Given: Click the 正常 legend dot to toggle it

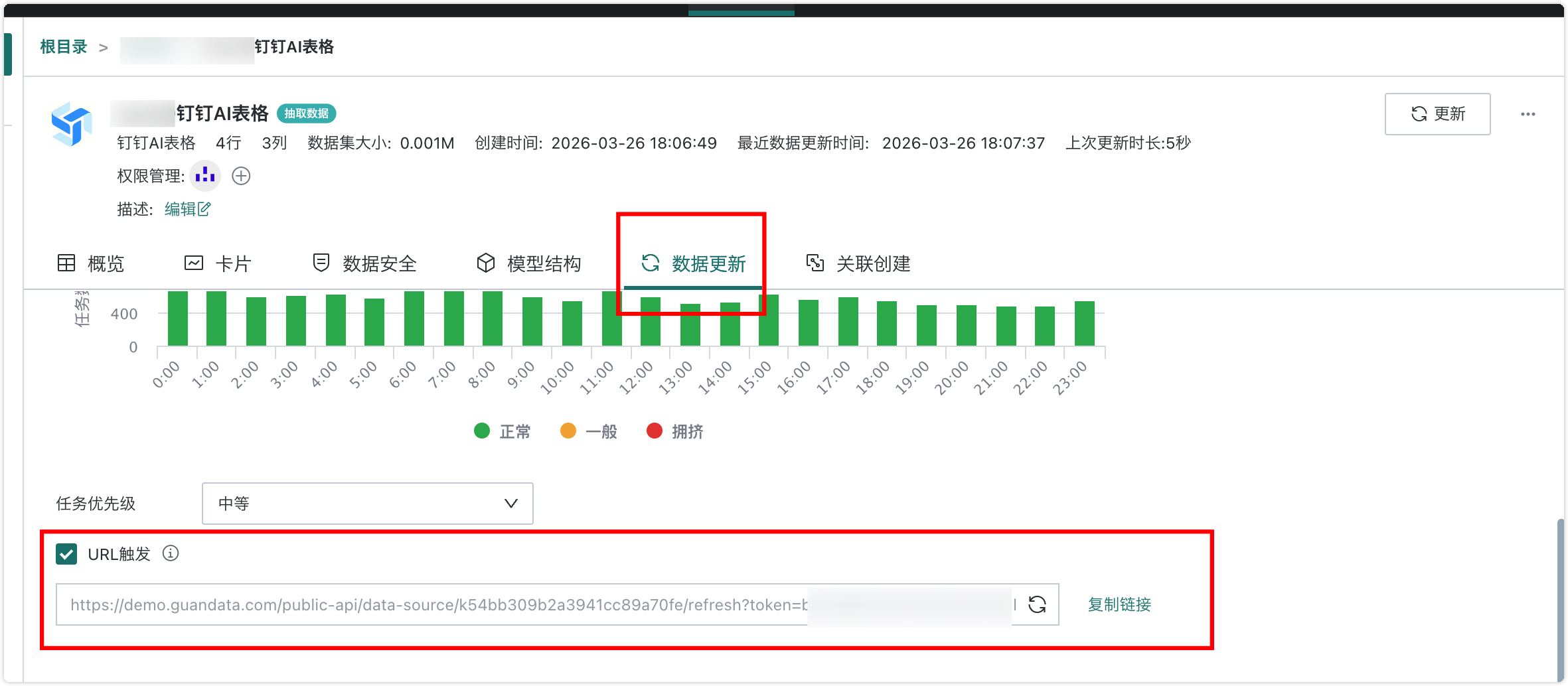Looking at the screenshot, I should click(481, 431).
